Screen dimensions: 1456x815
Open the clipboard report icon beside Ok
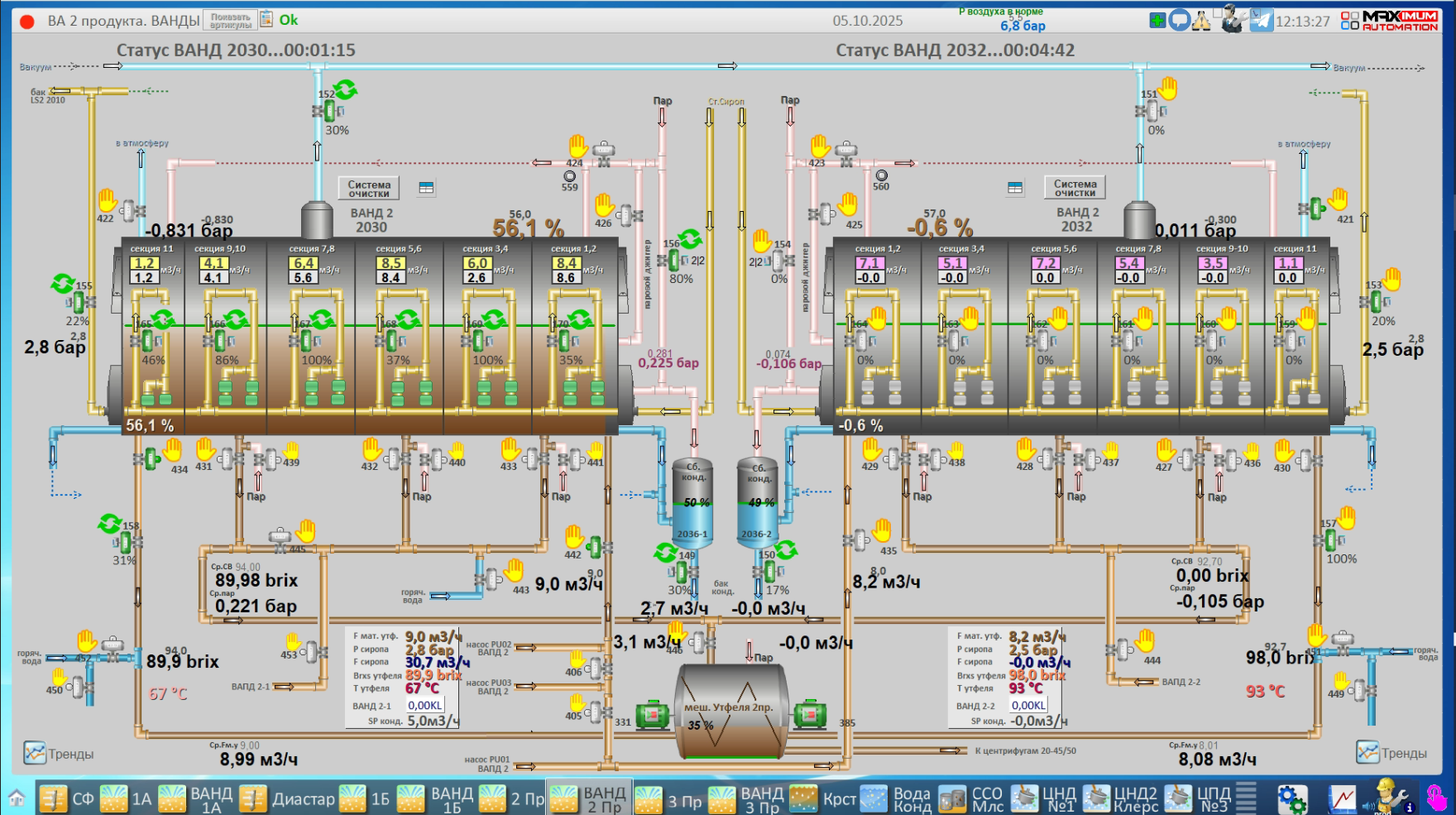coord(266,19)
